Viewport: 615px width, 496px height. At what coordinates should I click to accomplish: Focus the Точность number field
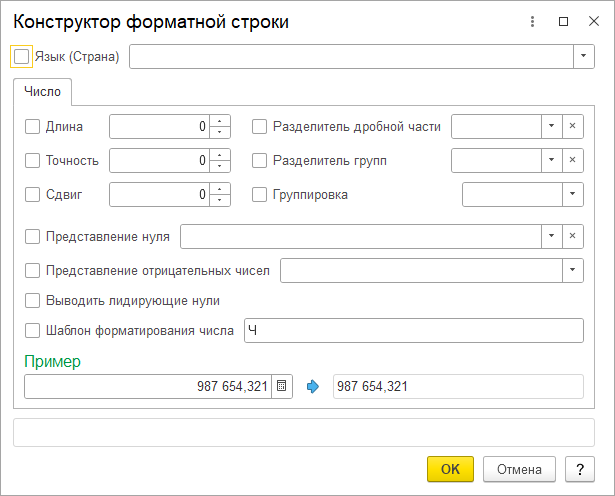pos(160,160)
